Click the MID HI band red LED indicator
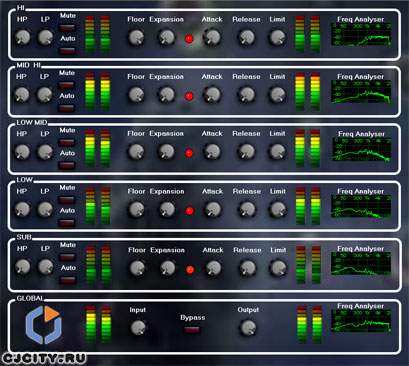Image resolution: width=409 pixels, height=366 pixels. (189, 96)
